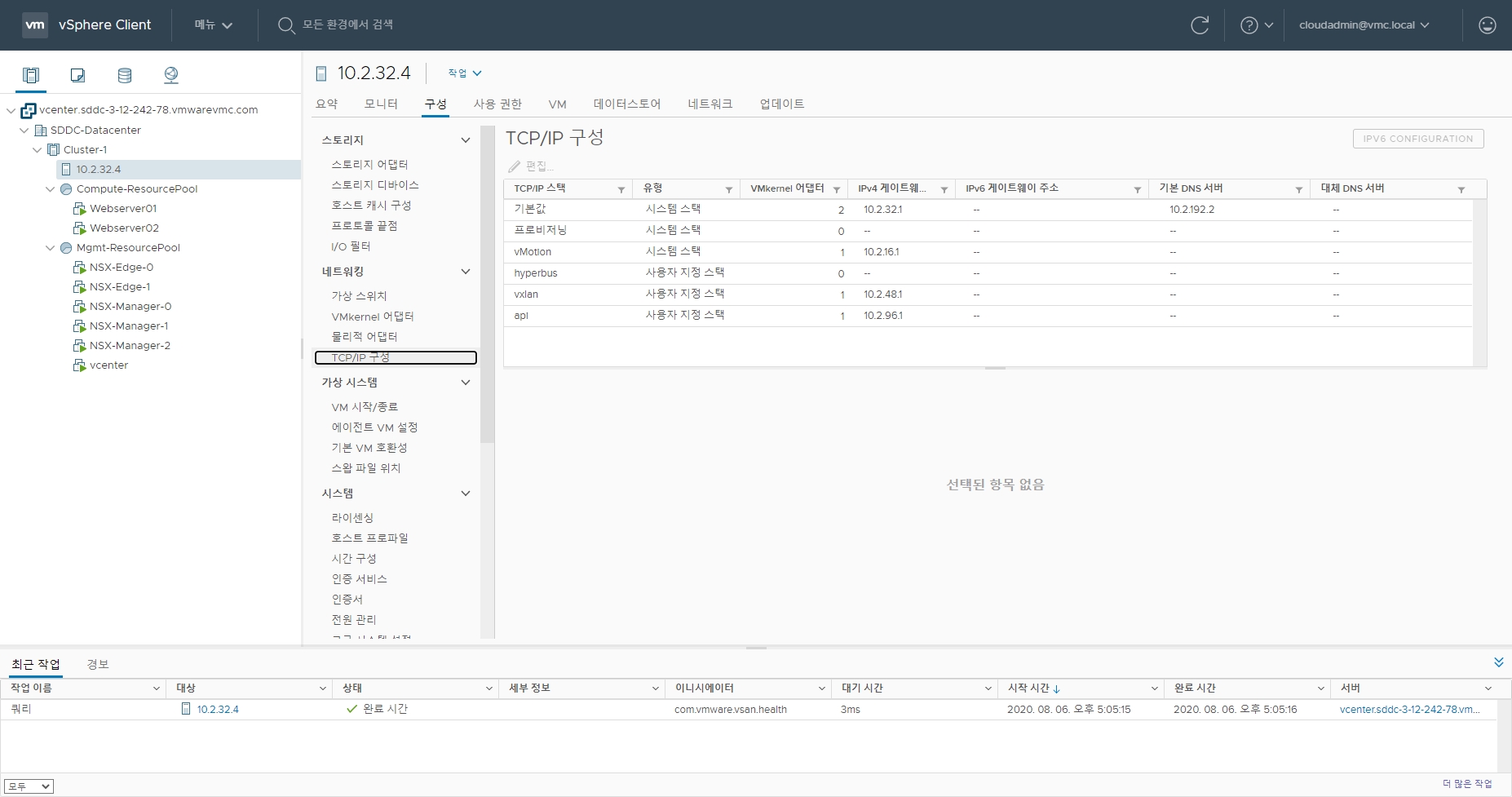Collapse the 네트워킹 section
Image resolution: width=1512 pixels, height=797 pixels.
click(x=466, y=272)
